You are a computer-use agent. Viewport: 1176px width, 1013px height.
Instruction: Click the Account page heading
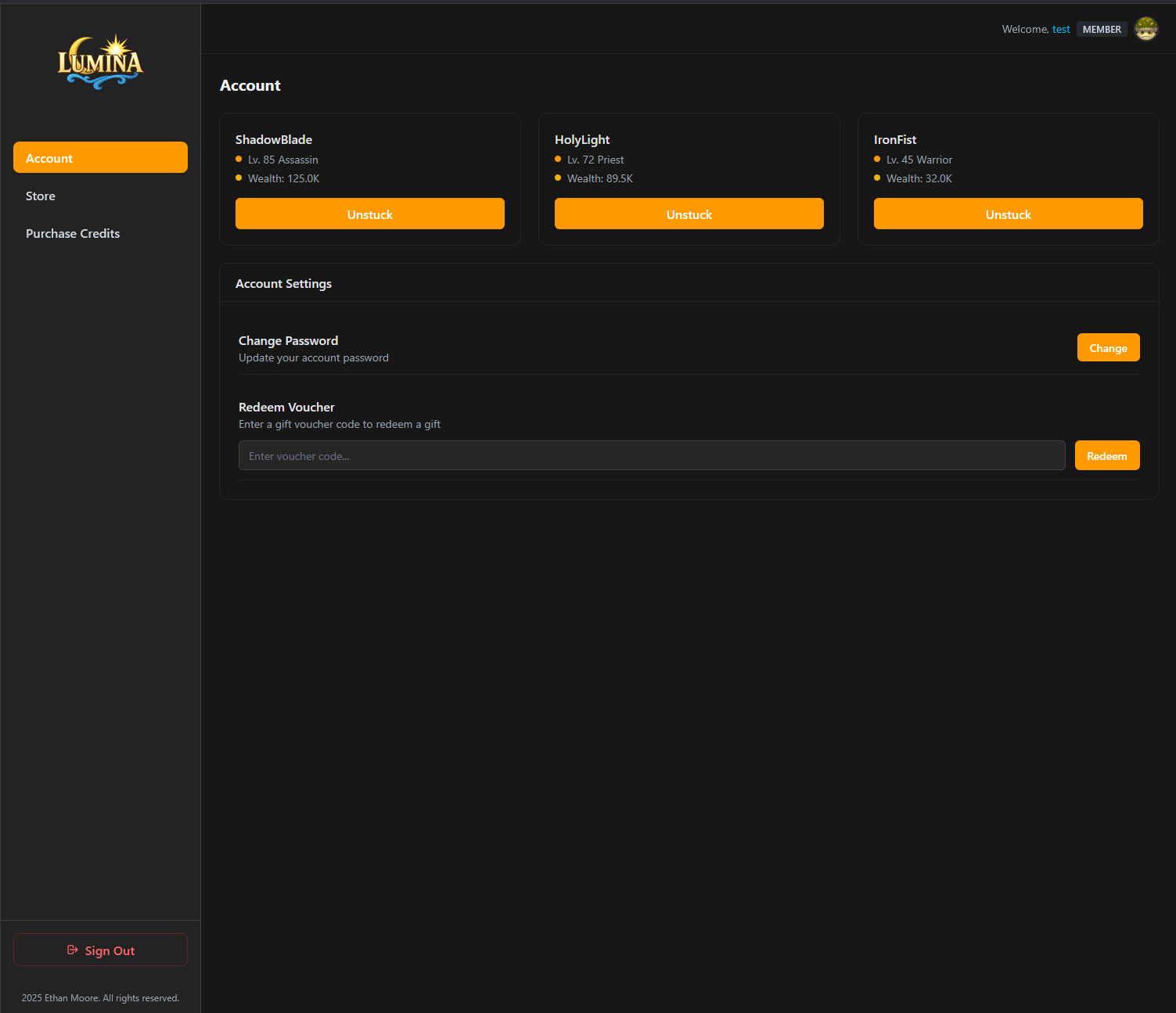250,85
